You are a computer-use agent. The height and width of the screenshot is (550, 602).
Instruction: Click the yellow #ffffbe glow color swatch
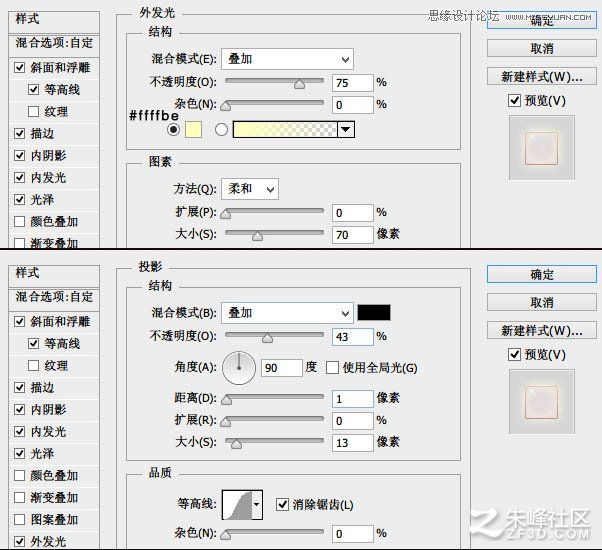coord(194,129)
